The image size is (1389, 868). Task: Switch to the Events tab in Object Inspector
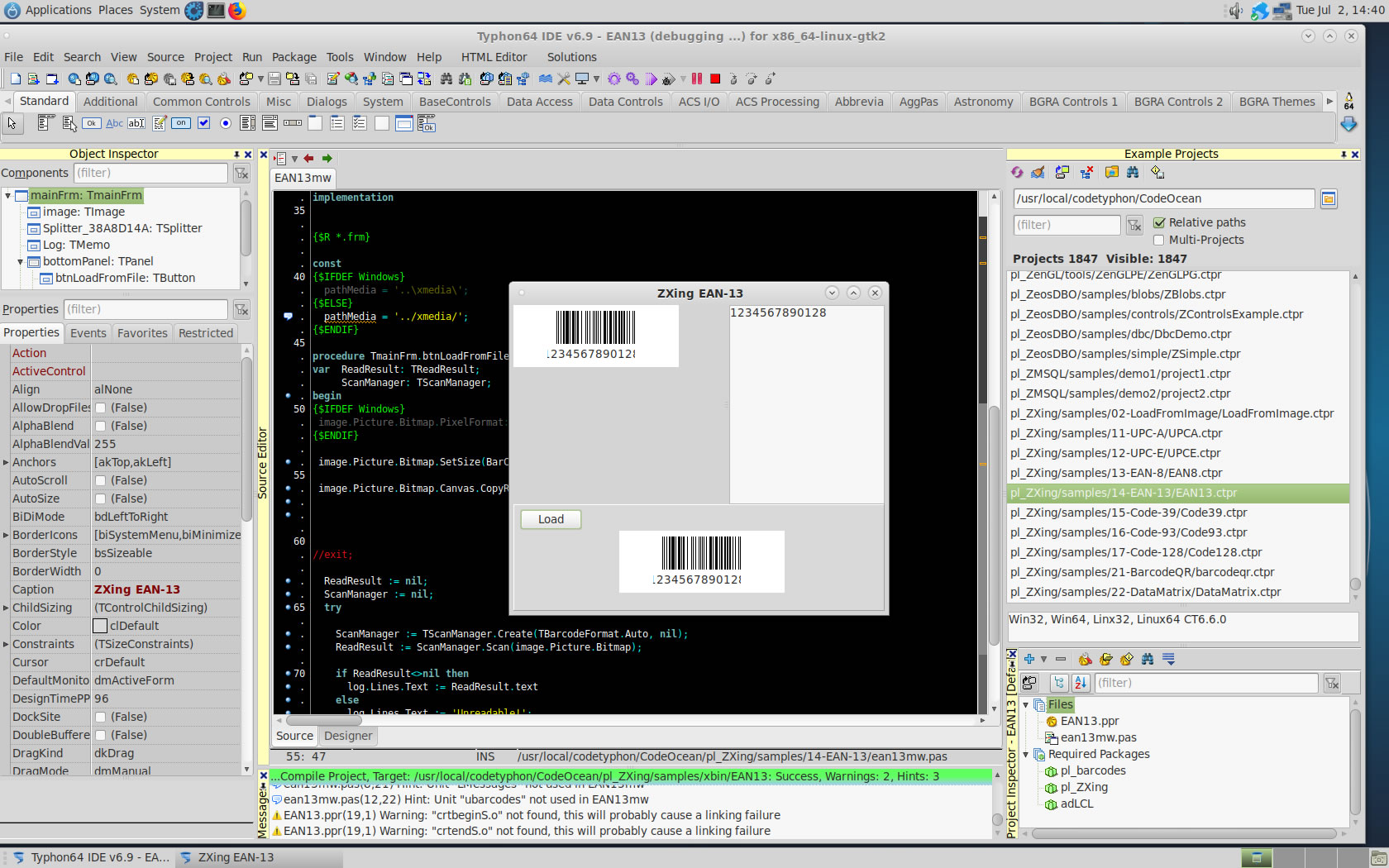click(x=88, y=333)
